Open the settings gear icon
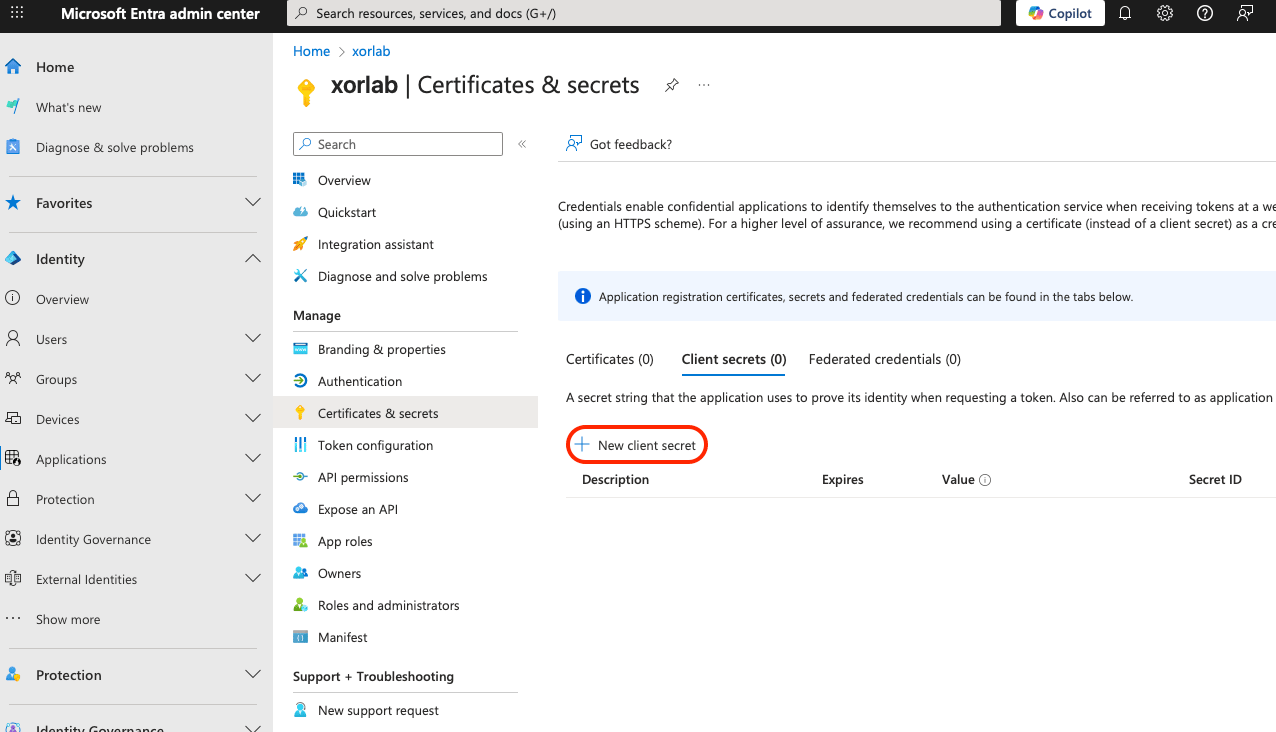1276x732 pixels. (1165, 13)
